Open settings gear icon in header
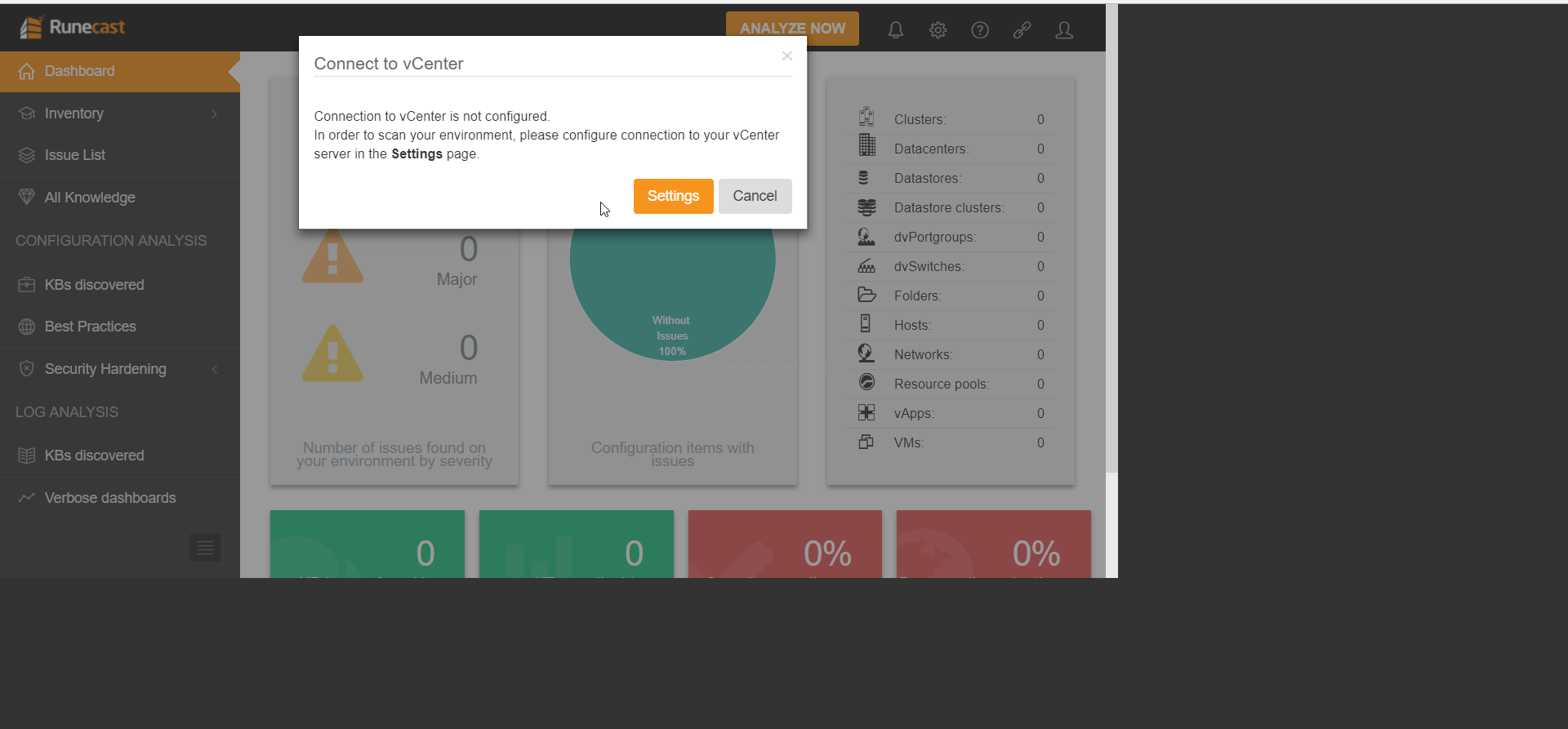This screenshot has width=1568, height=729. coord(938,30)
